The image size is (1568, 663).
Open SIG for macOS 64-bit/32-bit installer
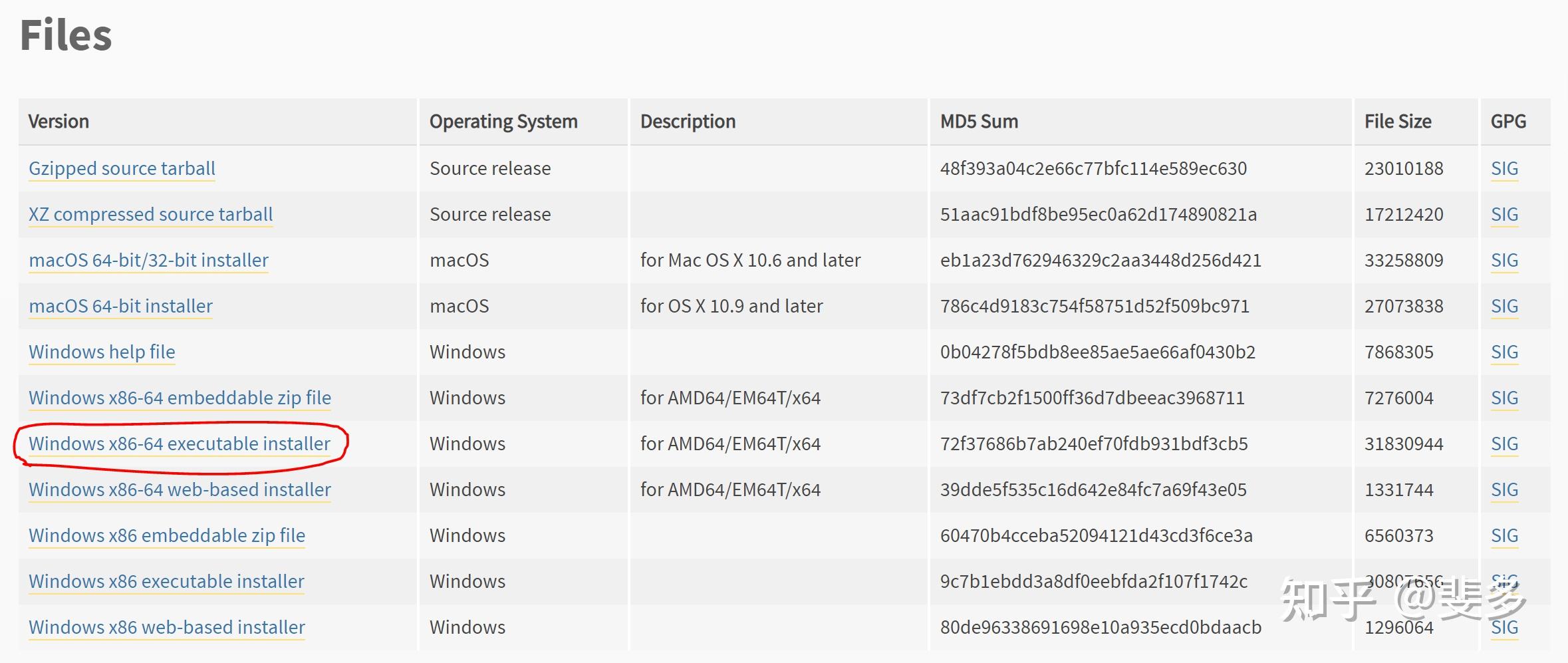1504,261
